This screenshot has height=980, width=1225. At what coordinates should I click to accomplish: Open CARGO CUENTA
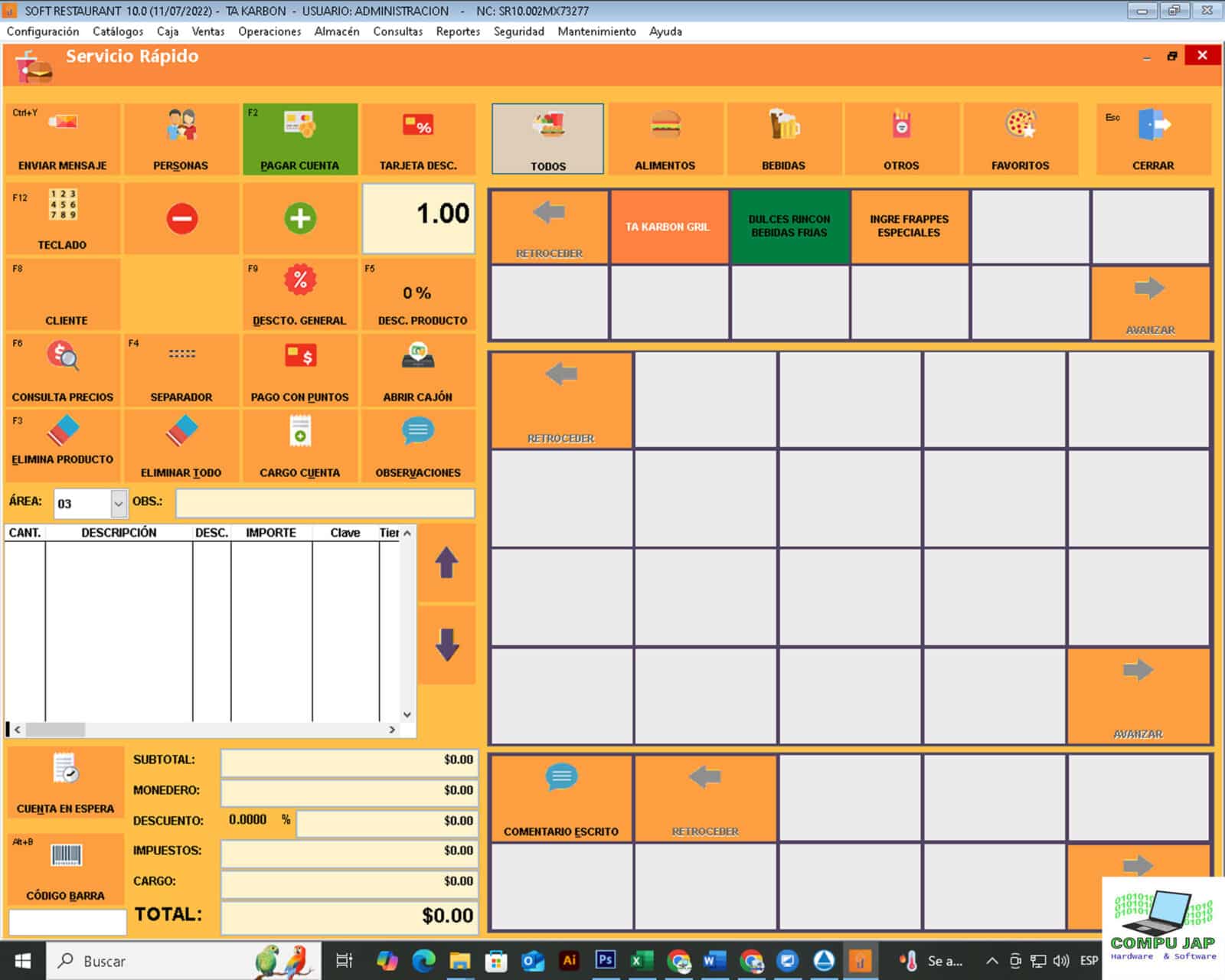[300, 446]
